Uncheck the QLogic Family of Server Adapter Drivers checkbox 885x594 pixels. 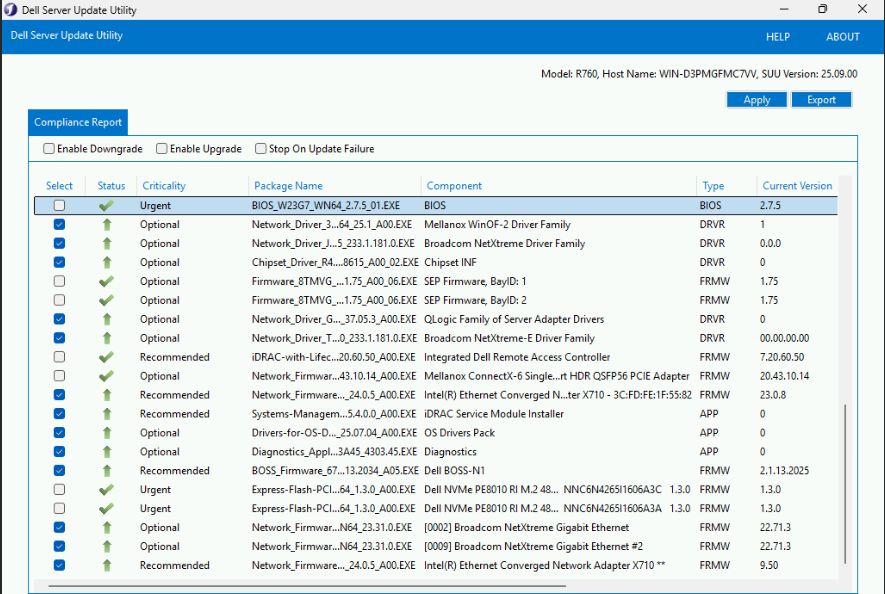59,319
